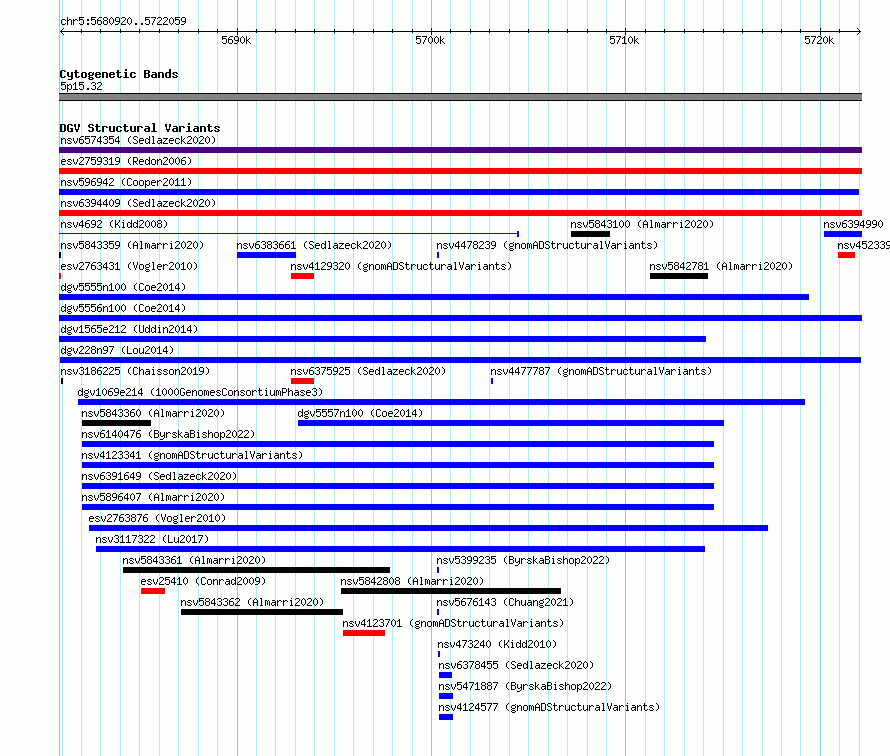Click the 5690k ruler position
Viewport: 890px width, 756px height.
(x=236, y=40)
